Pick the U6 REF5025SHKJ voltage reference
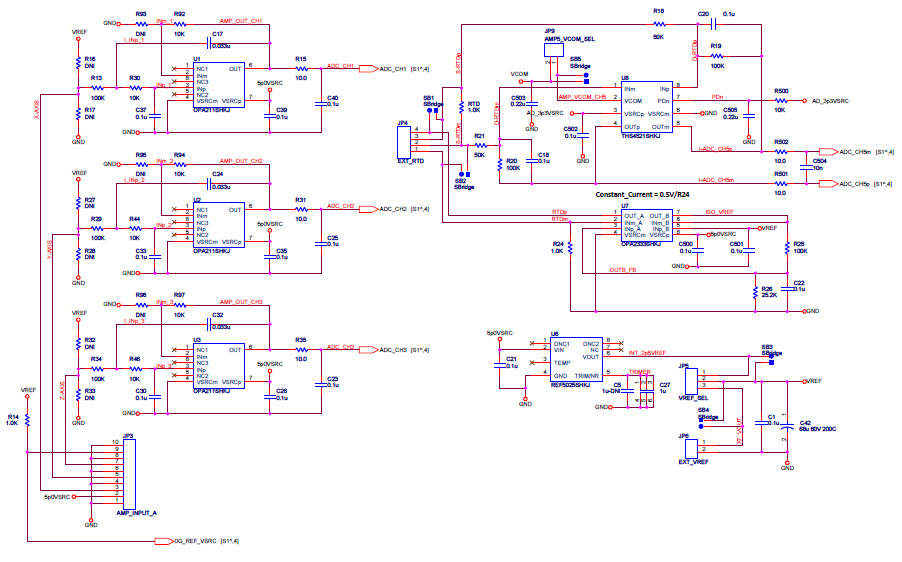This screenshot has width=902, height=562. 573,359
